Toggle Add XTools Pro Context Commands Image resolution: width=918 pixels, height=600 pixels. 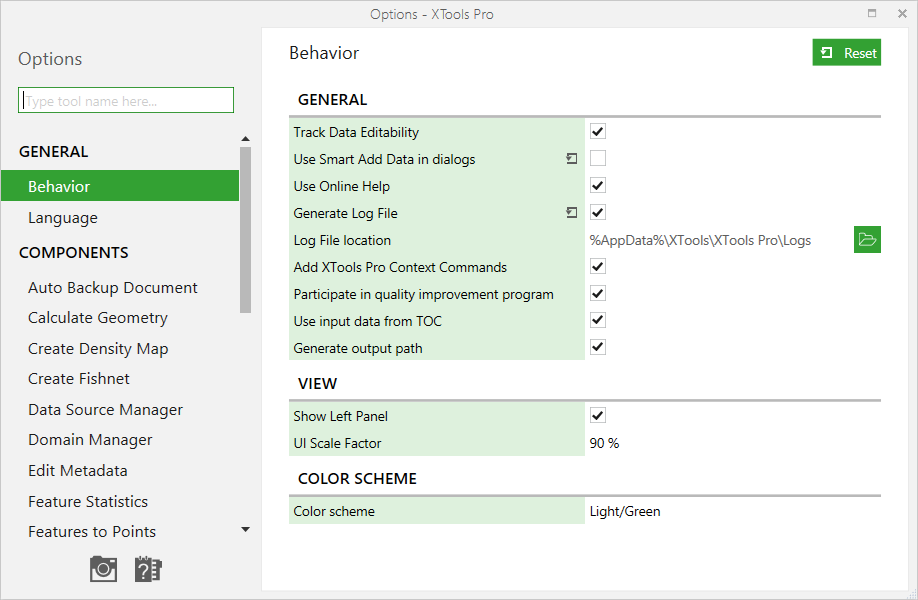click(x=598, y=267)
